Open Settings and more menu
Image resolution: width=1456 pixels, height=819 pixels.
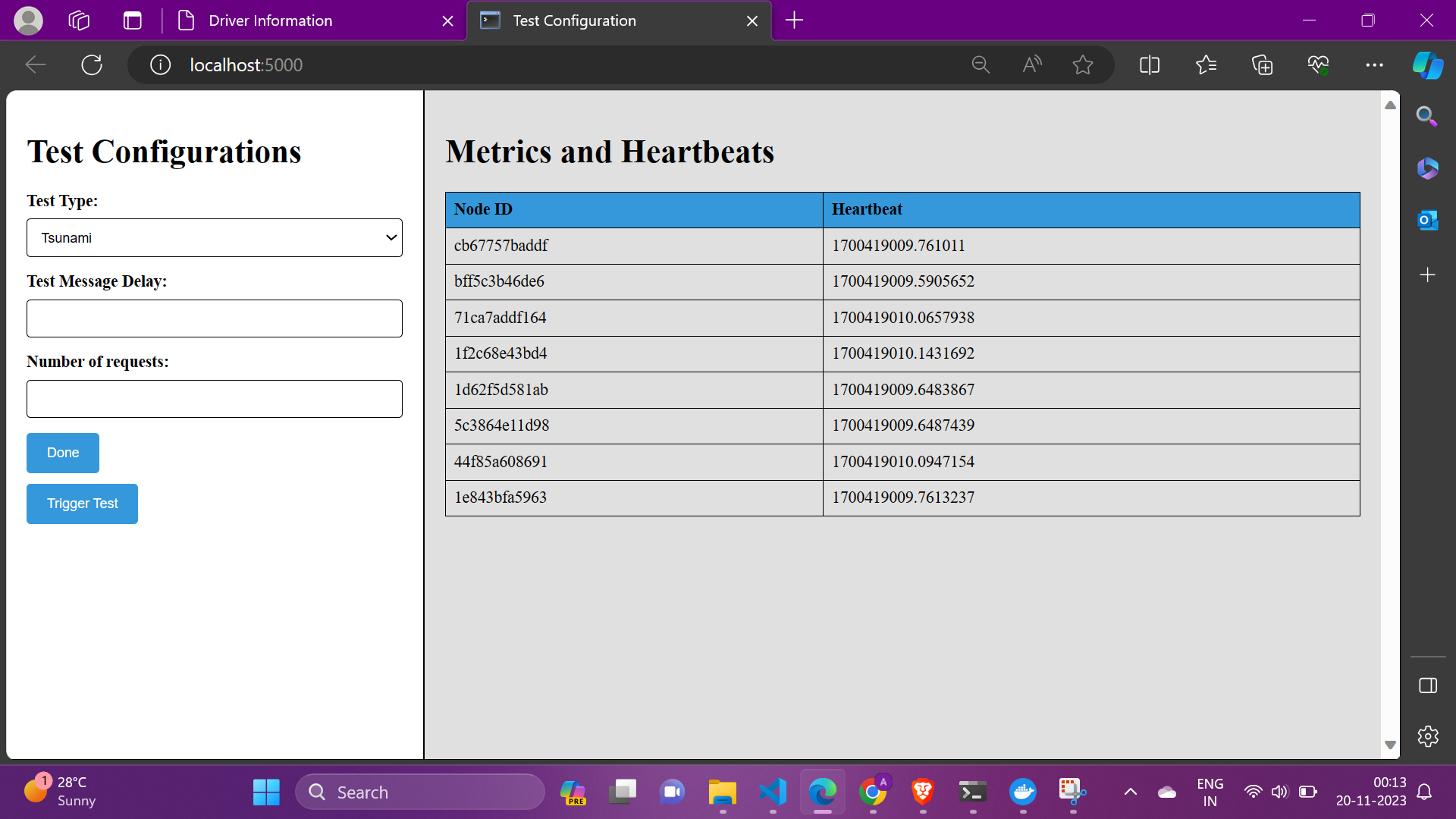pyautogui.click(x=1374, y=65)
